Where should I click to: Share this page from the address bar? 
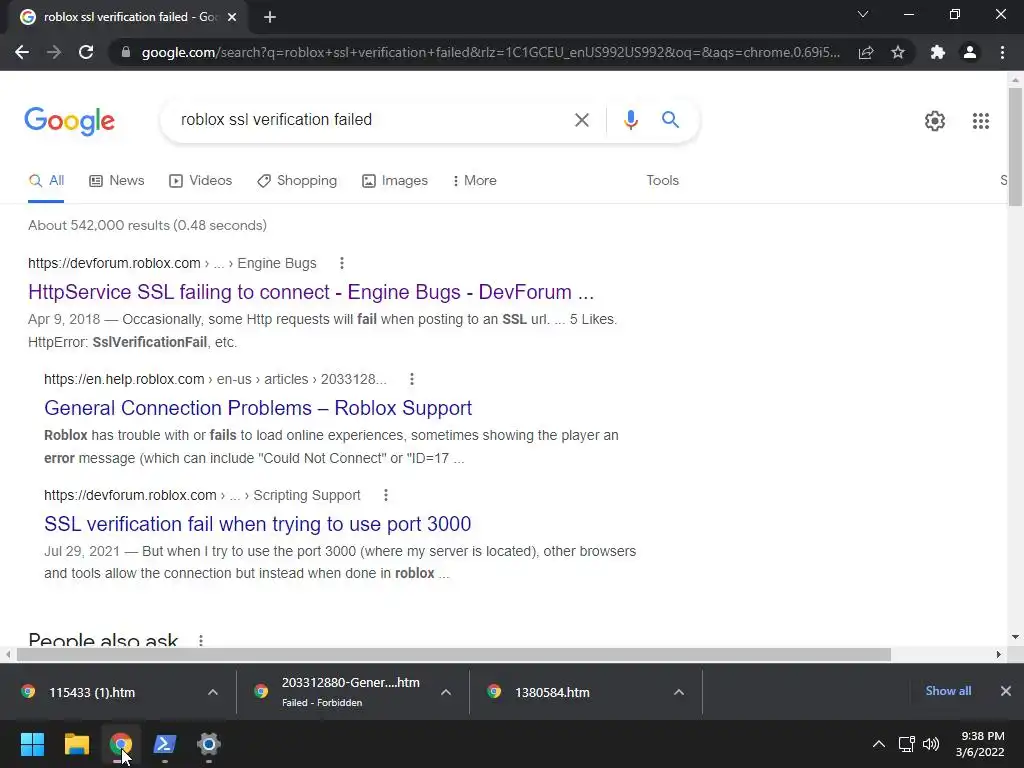(866, 52)
